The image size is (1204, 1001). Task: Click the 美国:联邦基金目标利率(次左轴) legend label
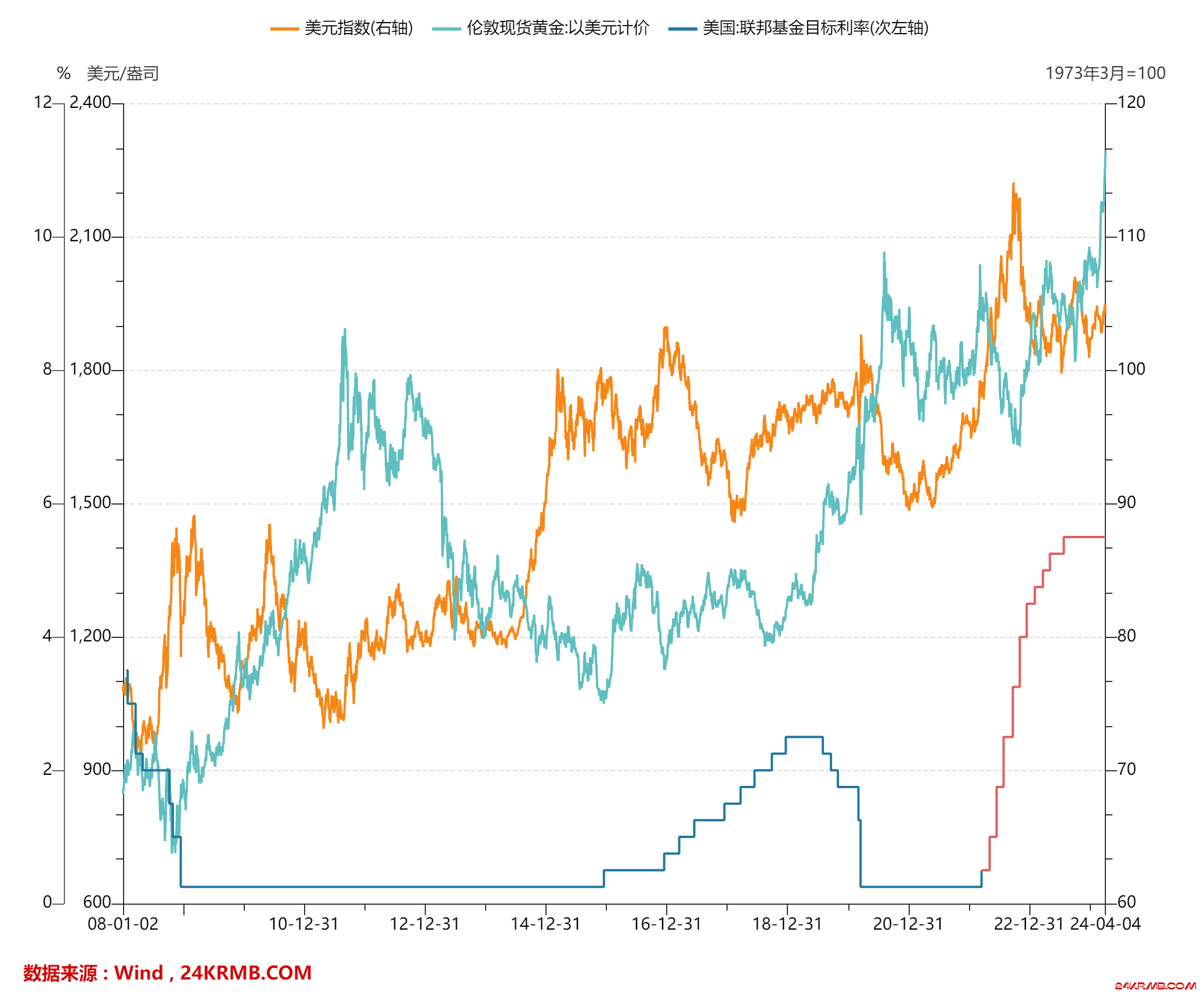815,28
